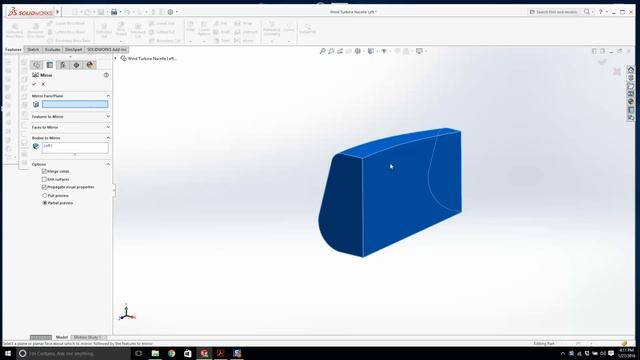Switch to the Sketch ribbon tab
This screenshot has height=360, width=640.
coord(33,49)
